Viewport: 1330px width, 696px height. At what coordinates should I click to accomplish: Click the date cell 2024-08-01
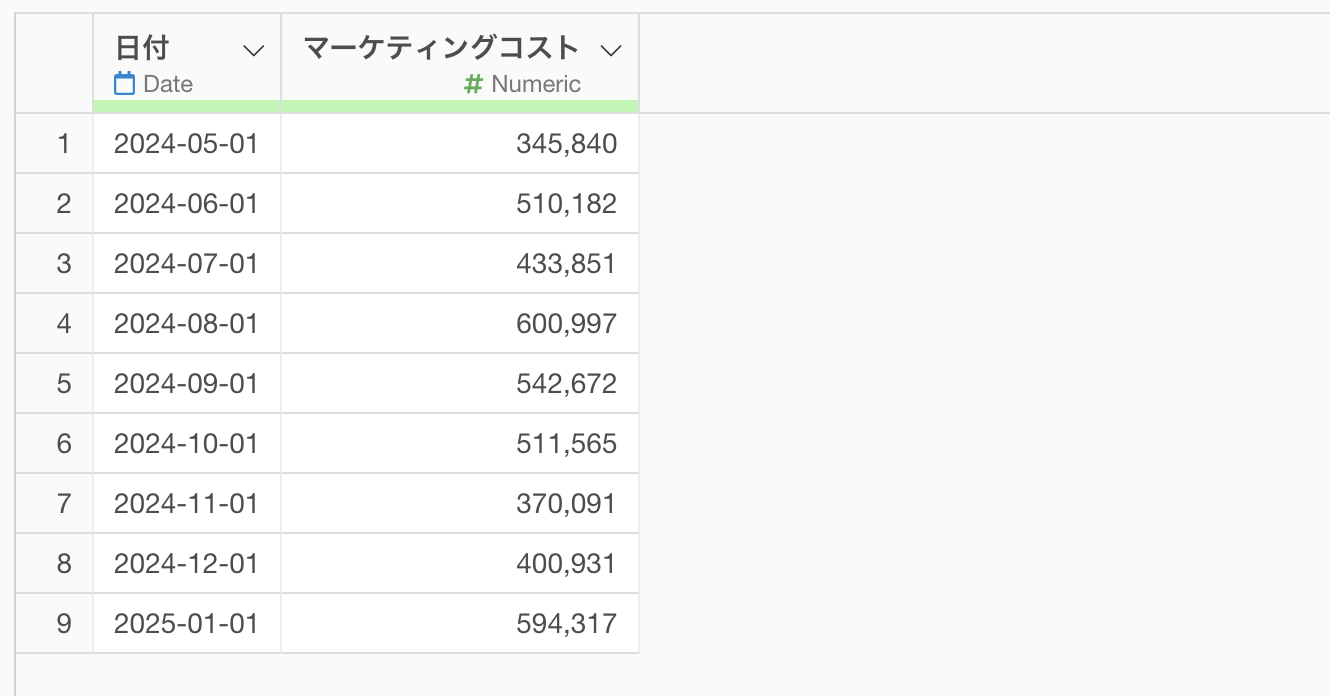[186, 324]
